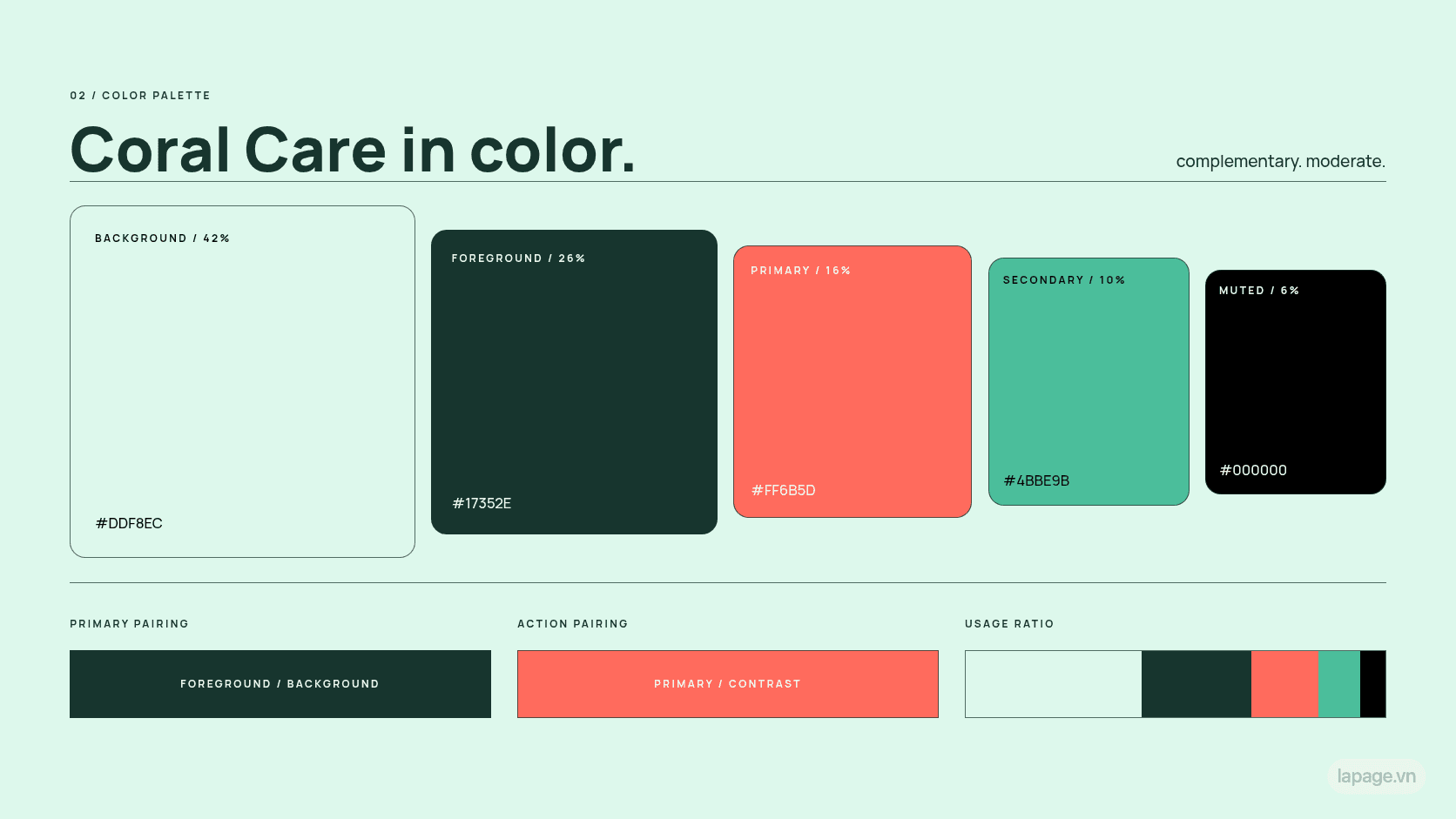Select the #17352E hex code text
The image size is (1456, 819).
[482, 503]
